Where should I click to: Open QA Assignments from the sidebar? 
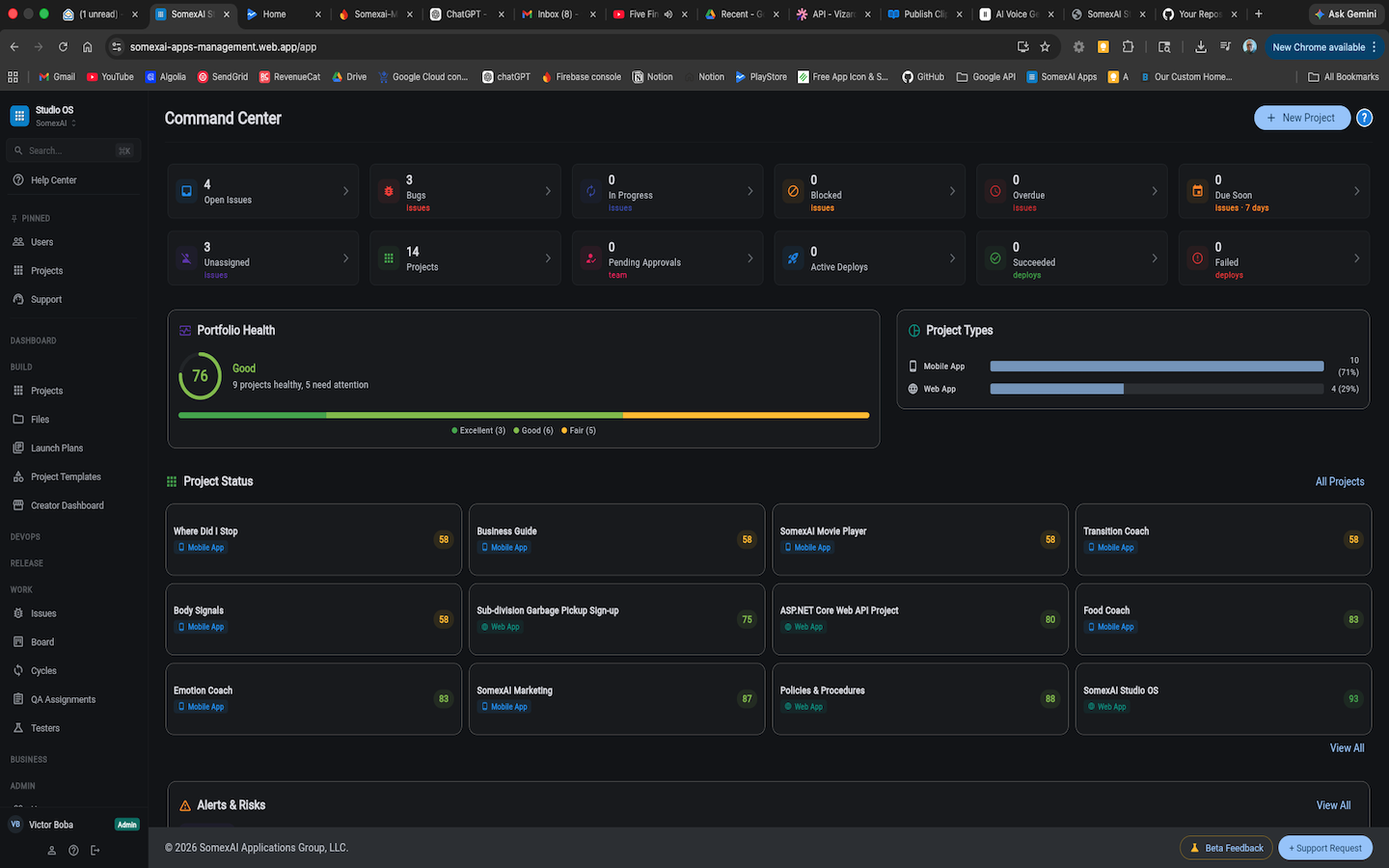(19, 698)
